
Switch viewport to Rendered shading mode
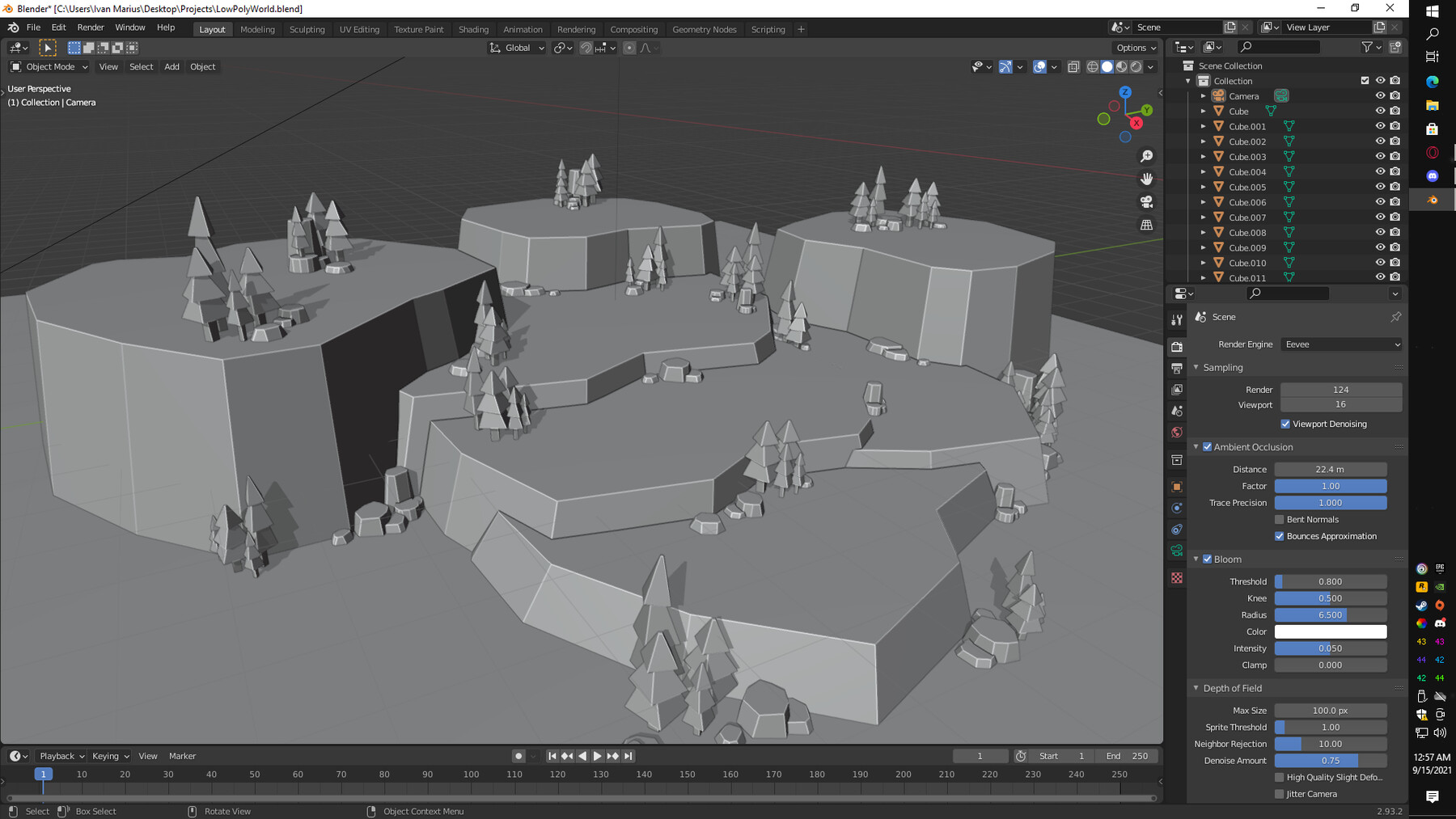tap(1136, 66)
